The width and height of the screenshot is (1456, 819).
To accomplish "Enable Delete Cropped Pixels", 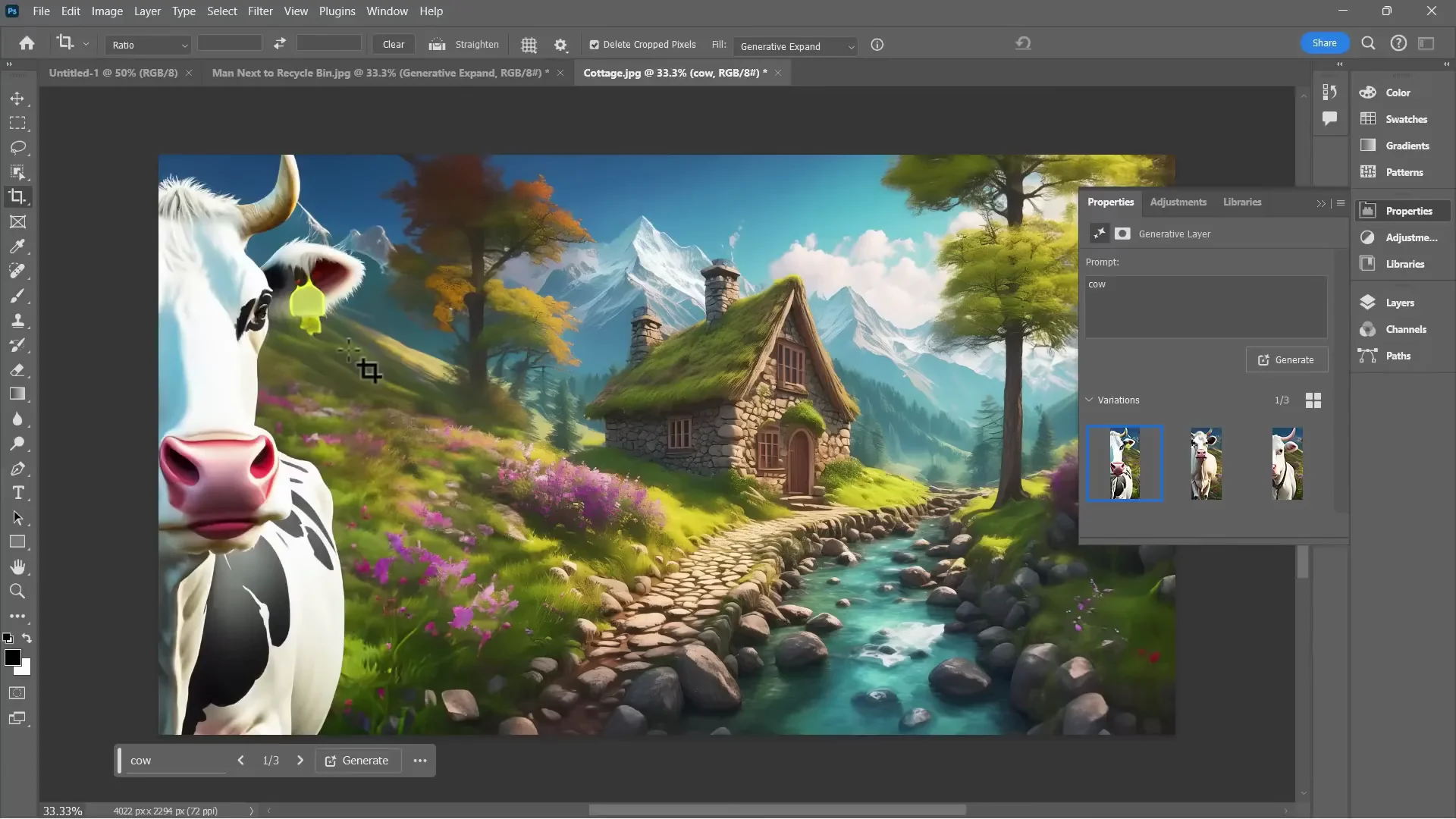I will pos(596,45).
